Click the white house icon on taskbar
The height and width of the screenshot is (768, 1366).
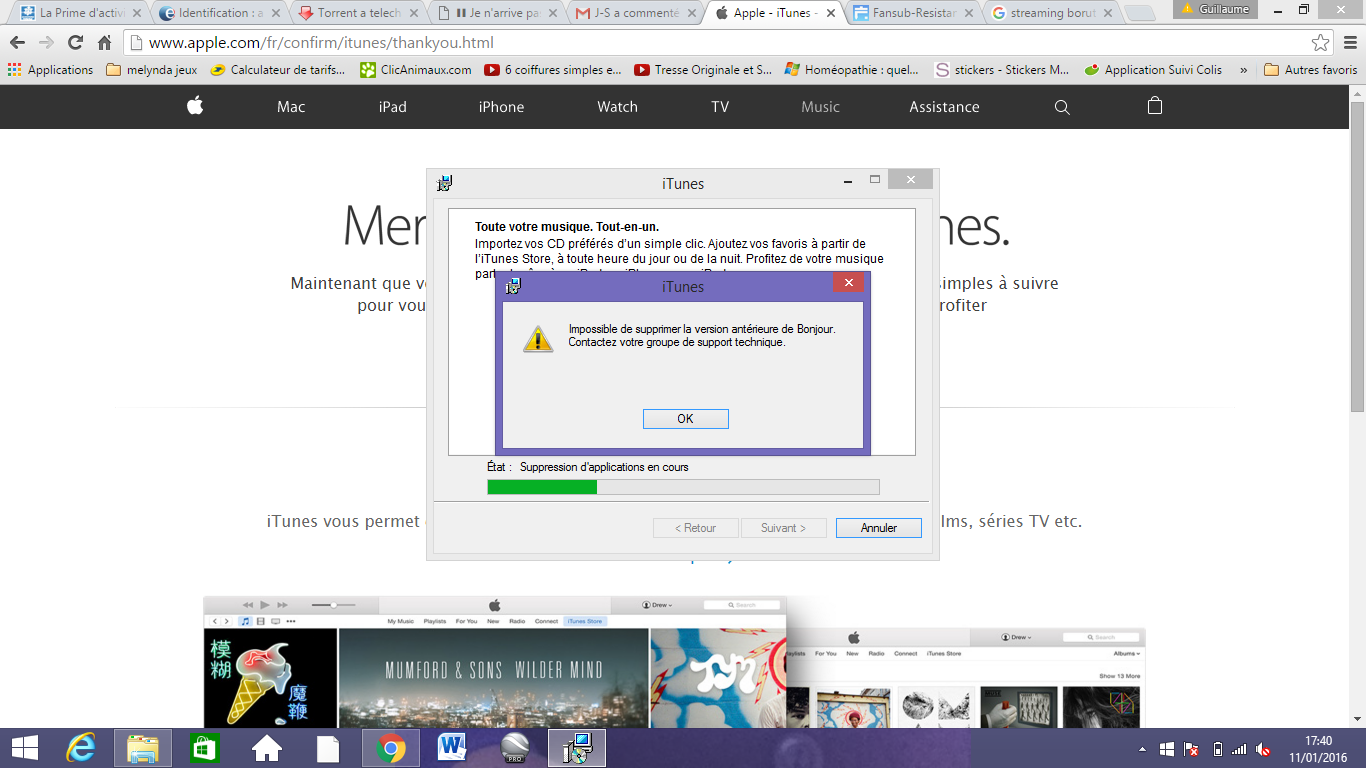coord(266,748)
